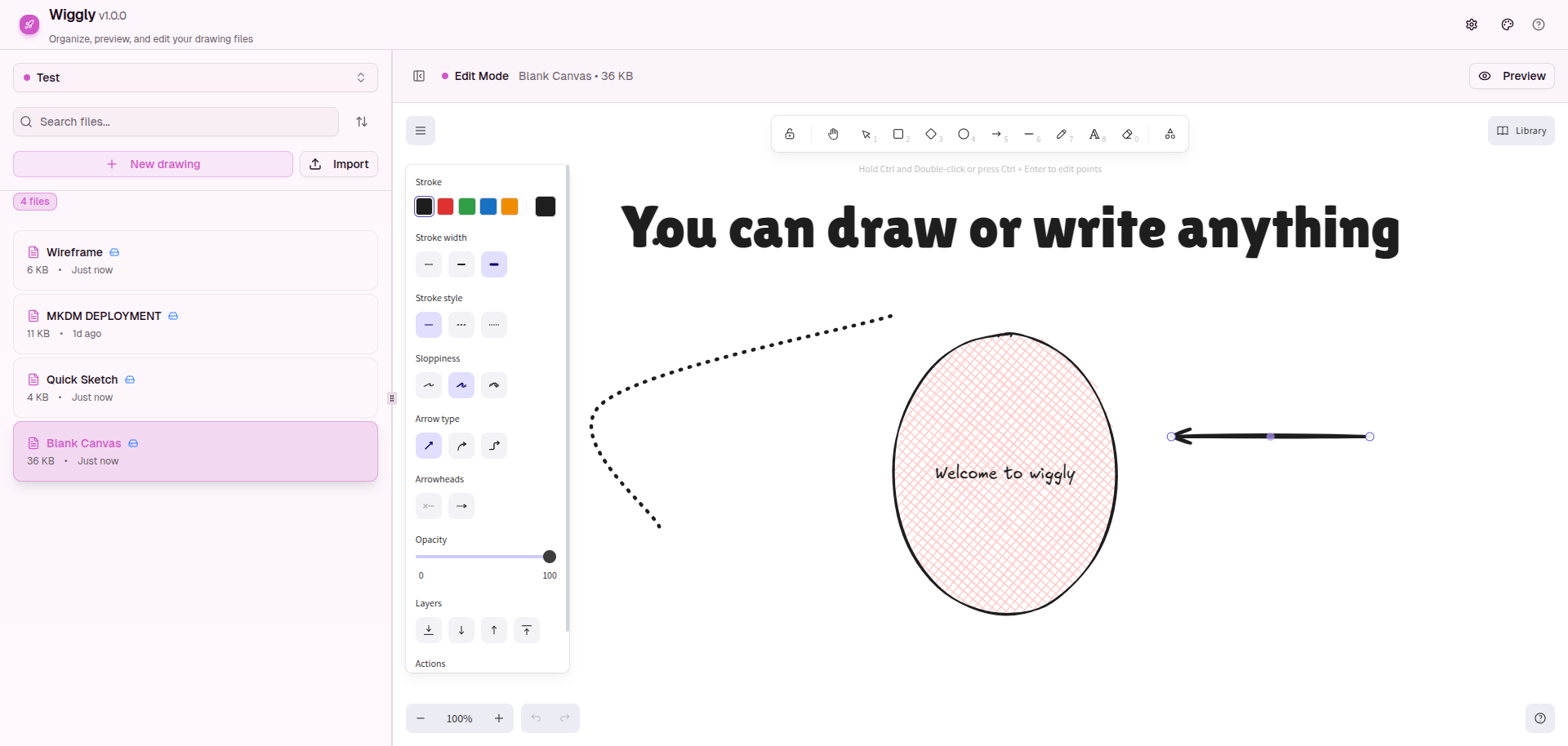Choose the Eraser tool
Screen dimensions: 1568x746
point(1128,135)
